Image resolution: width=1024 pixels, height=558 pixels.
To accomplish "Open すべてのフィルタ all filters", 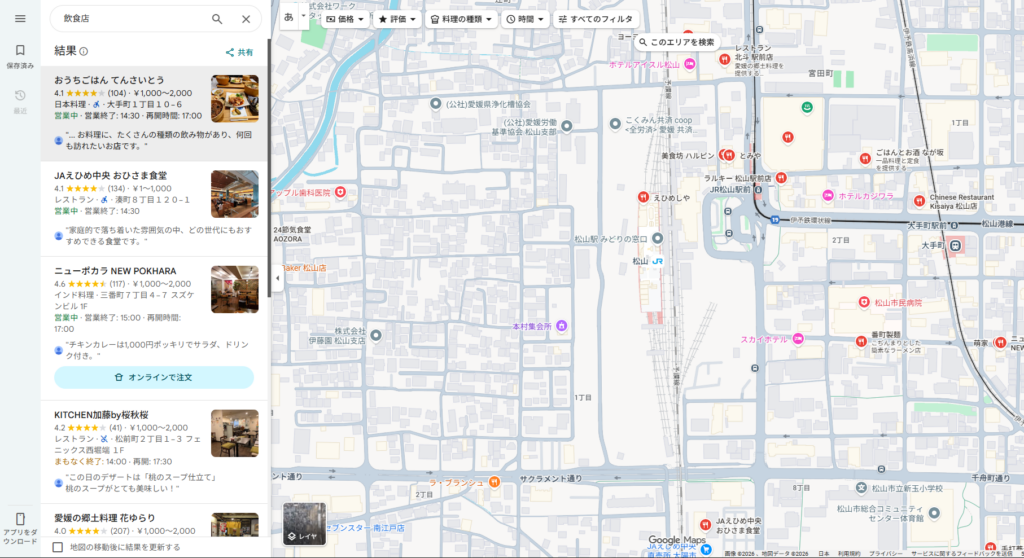I will pyautogui.click(x=596, y=19).
